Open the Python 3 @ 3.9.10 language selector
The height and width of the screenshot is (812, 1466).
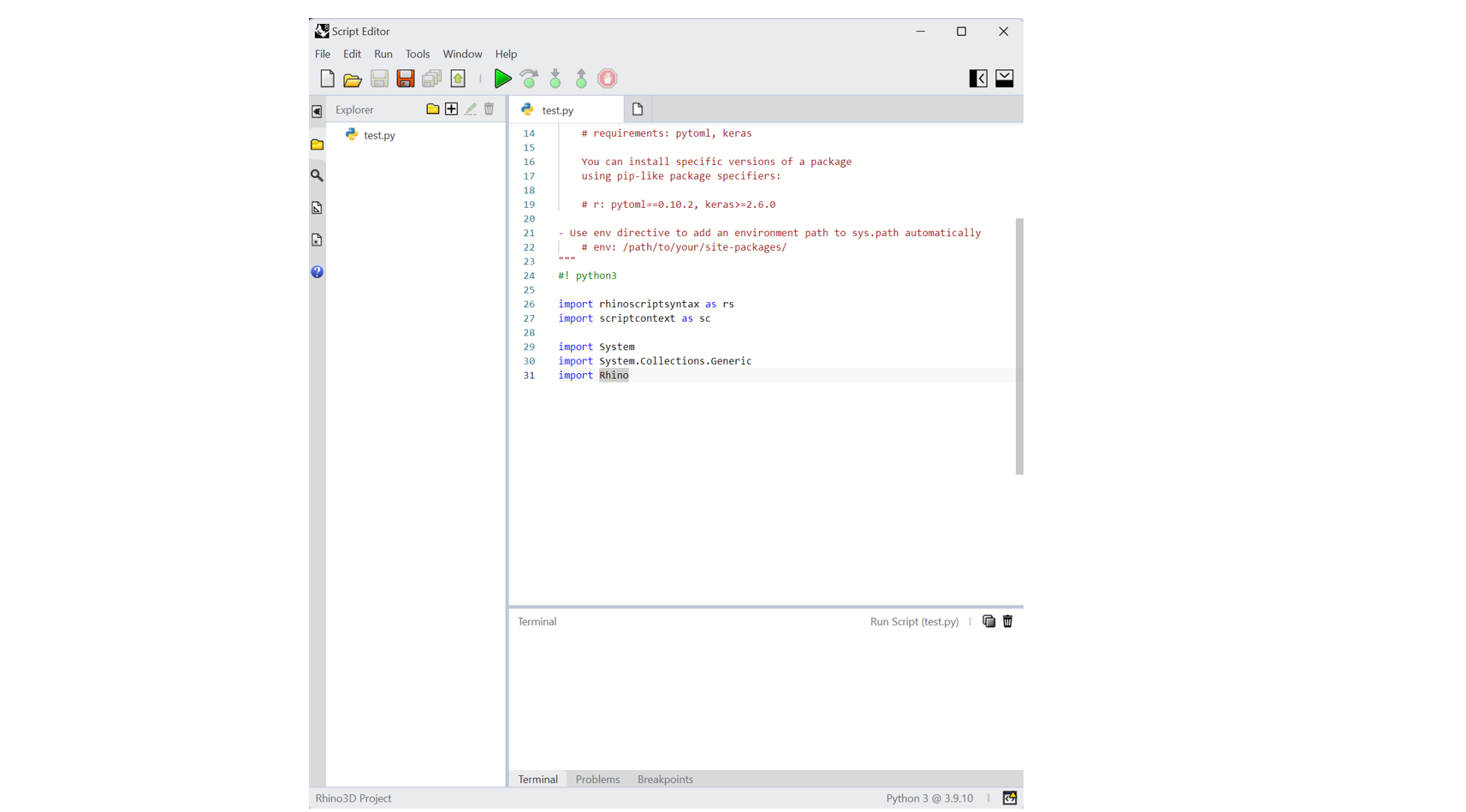tap(929, 798)
